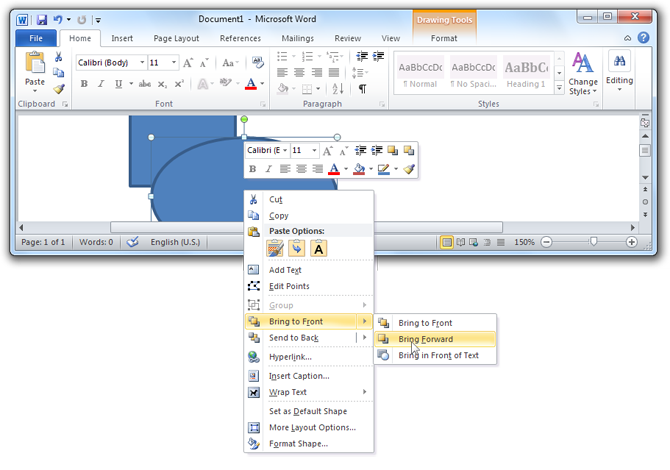The height and width of the screenshot is (470, 670).
Task: Toggle Bold in the ribbon Font group
Action: tap(84, 84)
